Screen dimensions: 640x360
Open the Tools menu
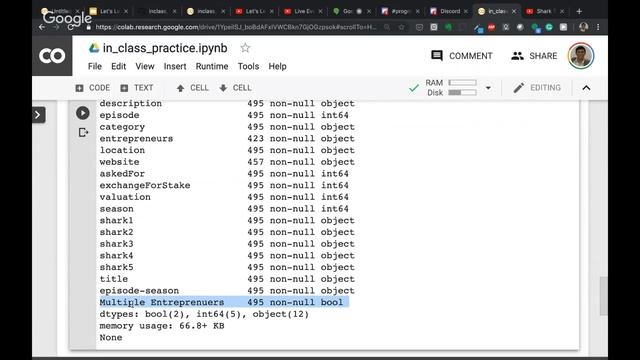click(x=248, y=66)
